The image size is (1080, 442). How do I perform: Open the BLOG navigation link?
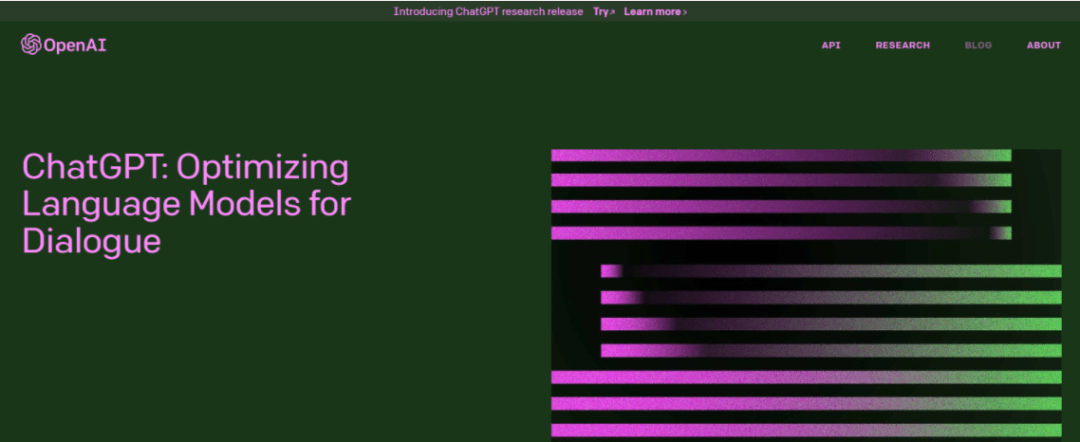(978, 45)
